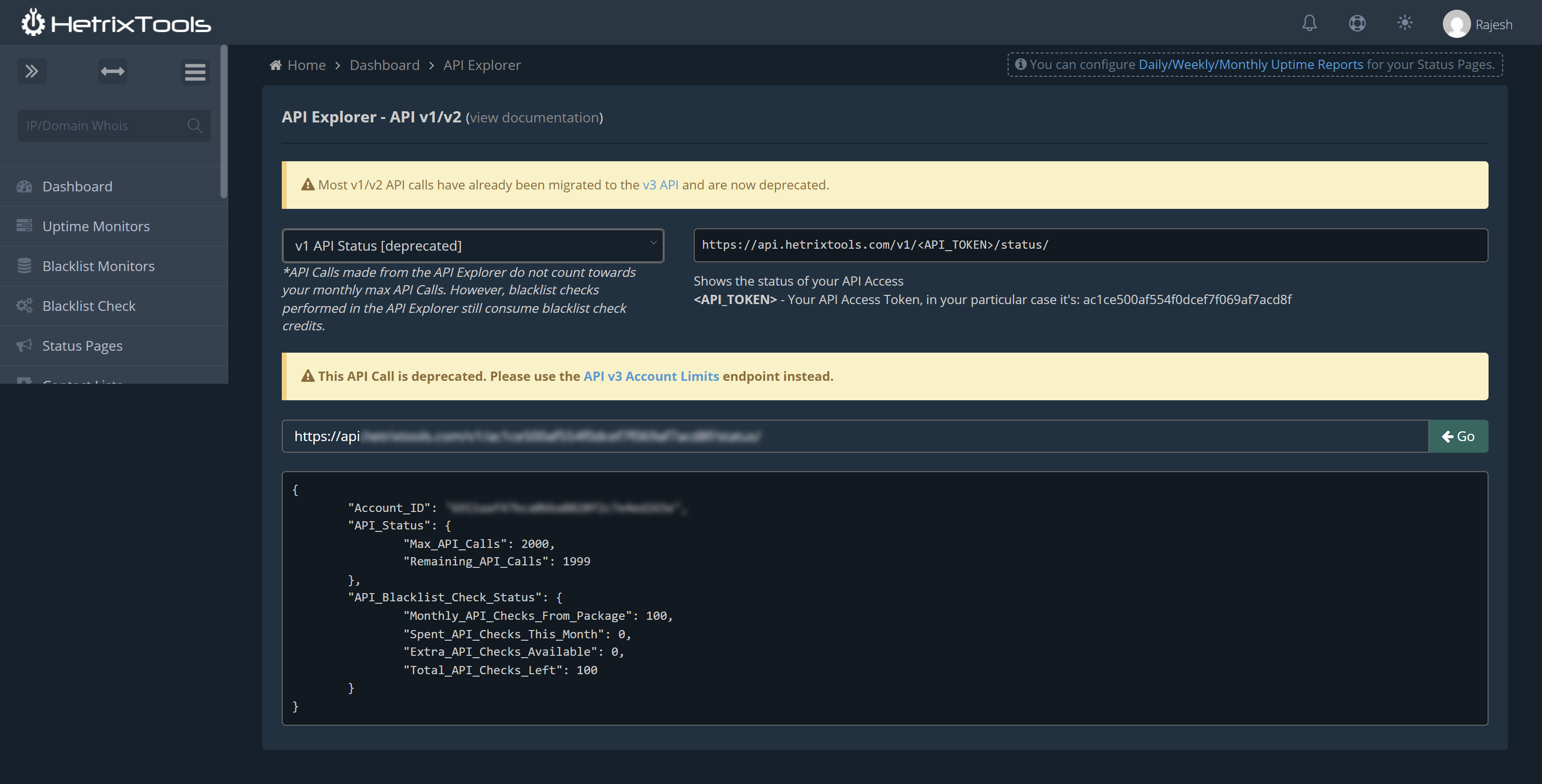
Task: Go to Home breadcrumb
Action: click(x=307, y=65)
